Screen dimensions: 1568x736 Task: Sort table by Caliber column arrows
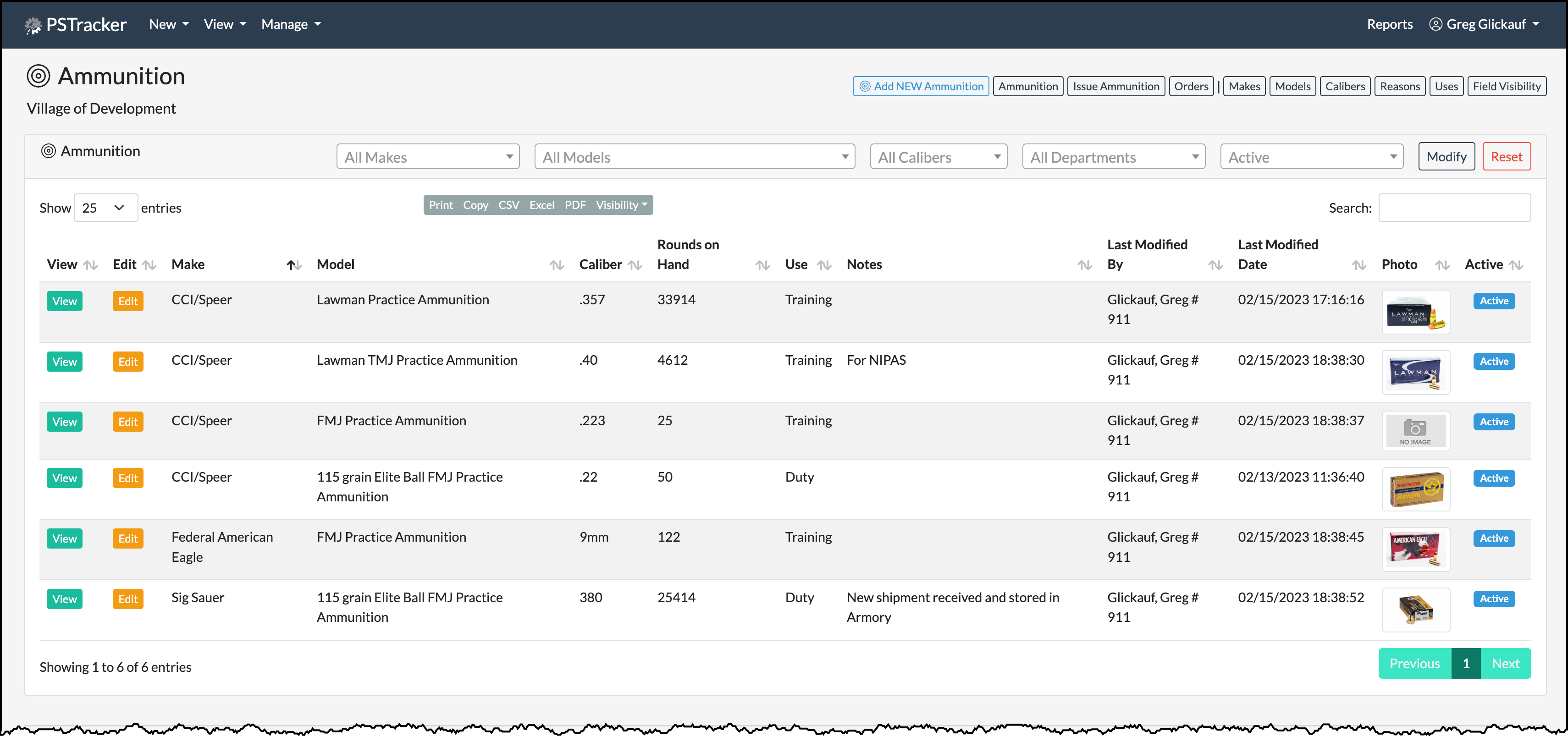pyautogui.click(x=635, y=265)
